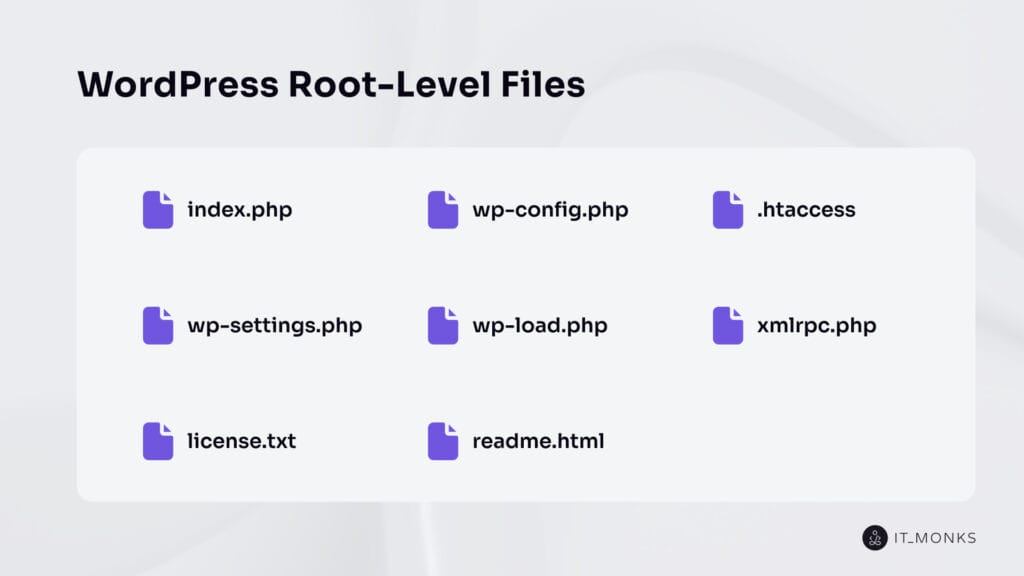This screenshot has width=1024, height=576.
Task: Open the index.php filename label
Action: (x=240, y=210)
